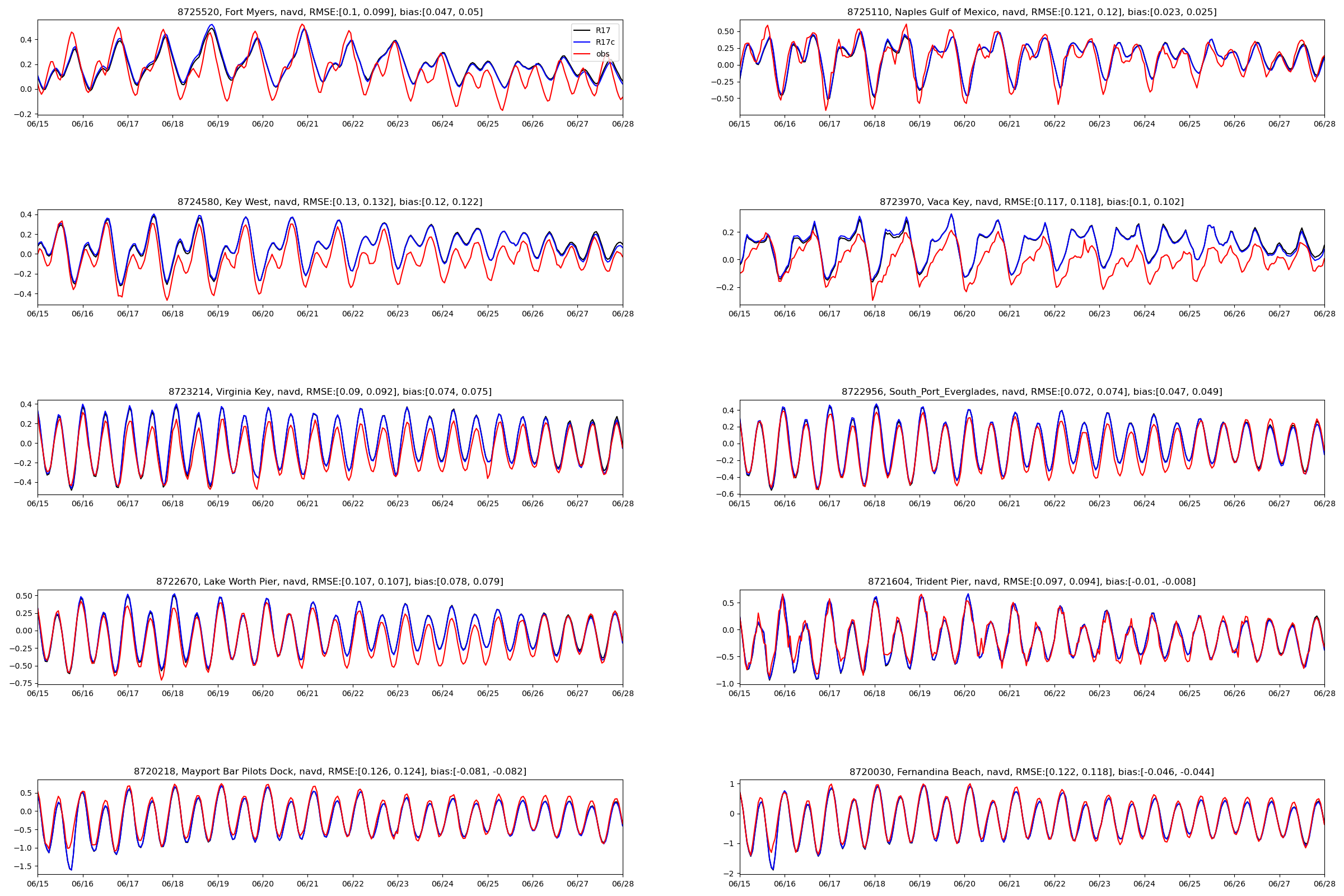Click the Trident Pier plot title
Image resolution: width=1344 pixels, height=896 pixels.
point(1032,581)
